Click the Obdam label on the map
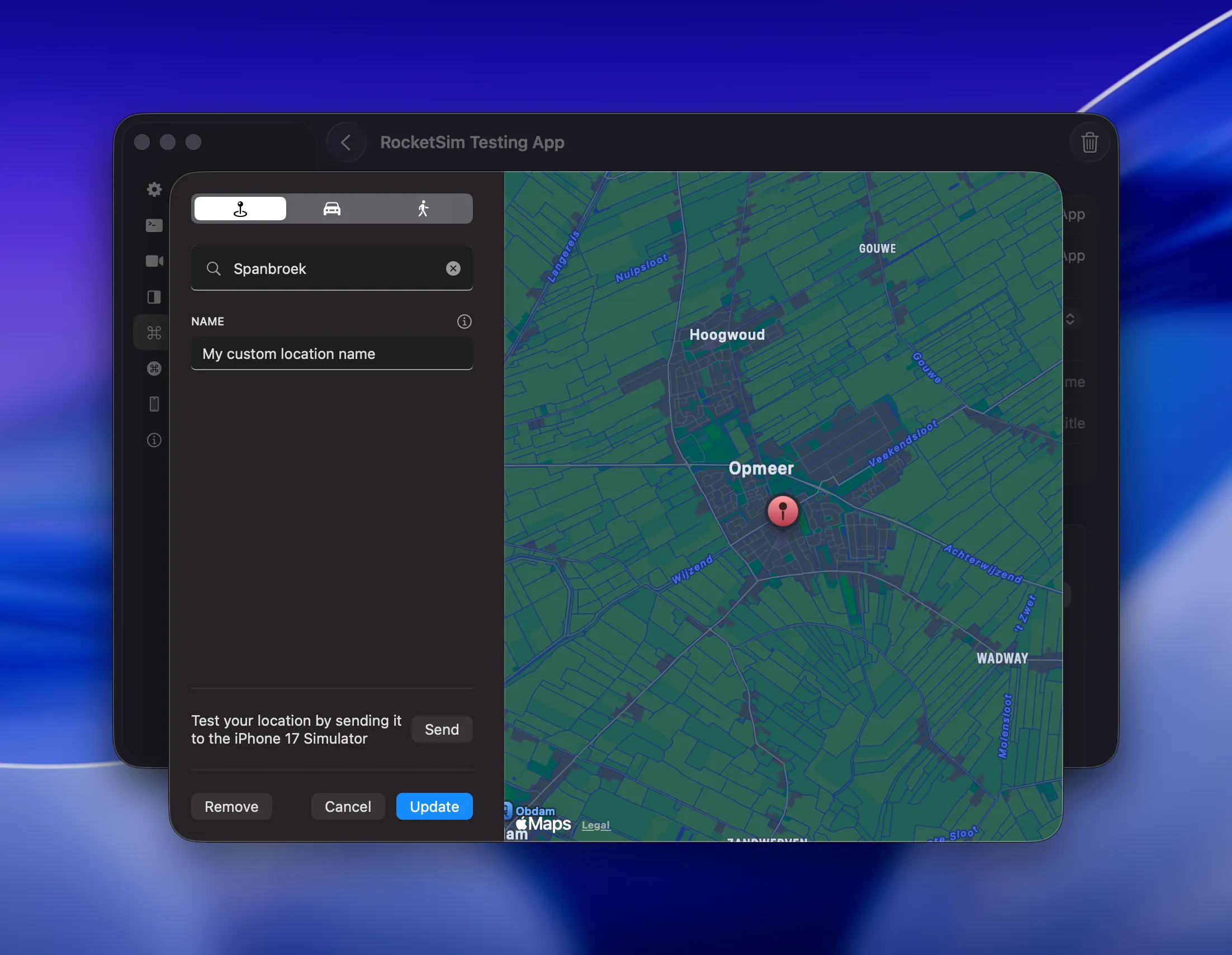Screen dimensions: 1232x955 (x=536, y=811)
